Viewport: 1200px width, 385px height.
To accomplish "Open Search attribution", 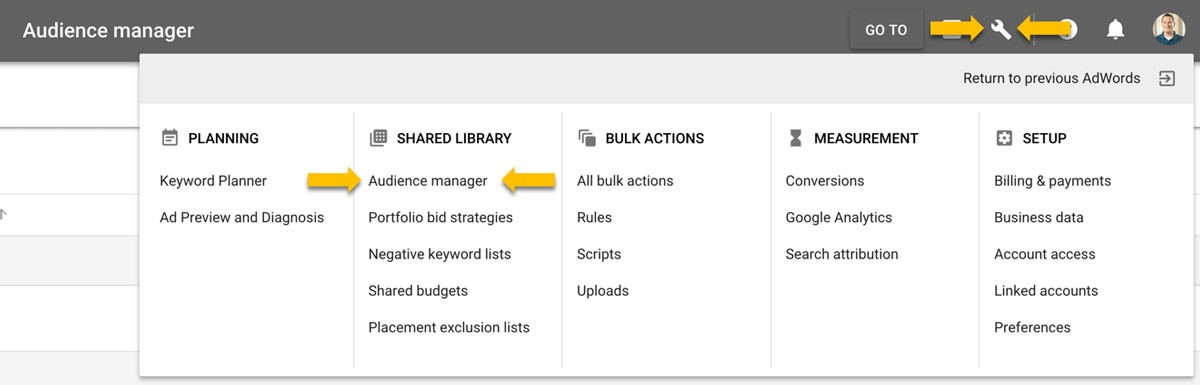I will (842, 254).
